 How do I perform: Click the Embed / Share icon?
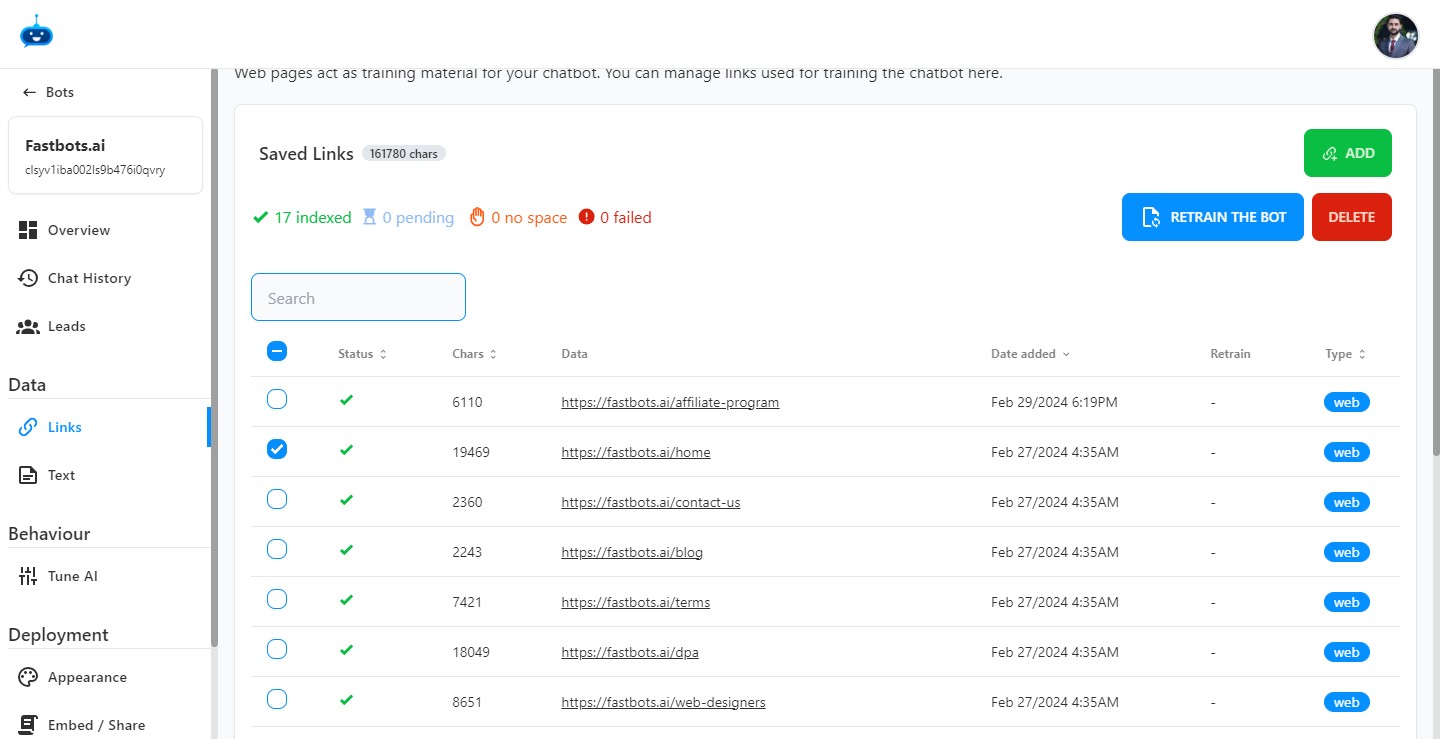28,725
